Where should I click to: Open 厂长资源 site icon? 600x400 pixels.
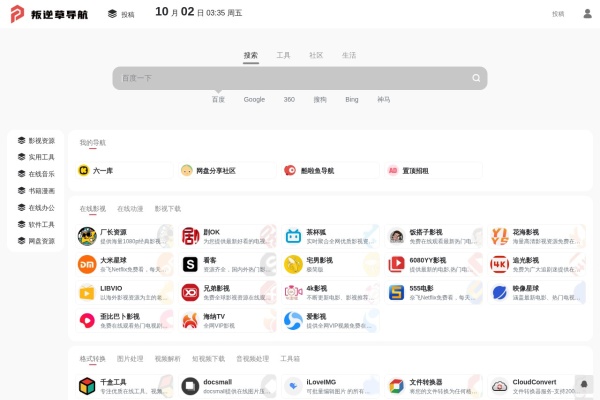coord(87,236)
